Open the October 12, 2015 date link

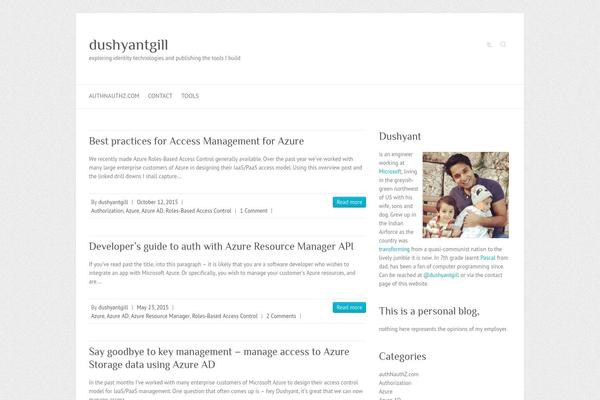coord(157,202)
